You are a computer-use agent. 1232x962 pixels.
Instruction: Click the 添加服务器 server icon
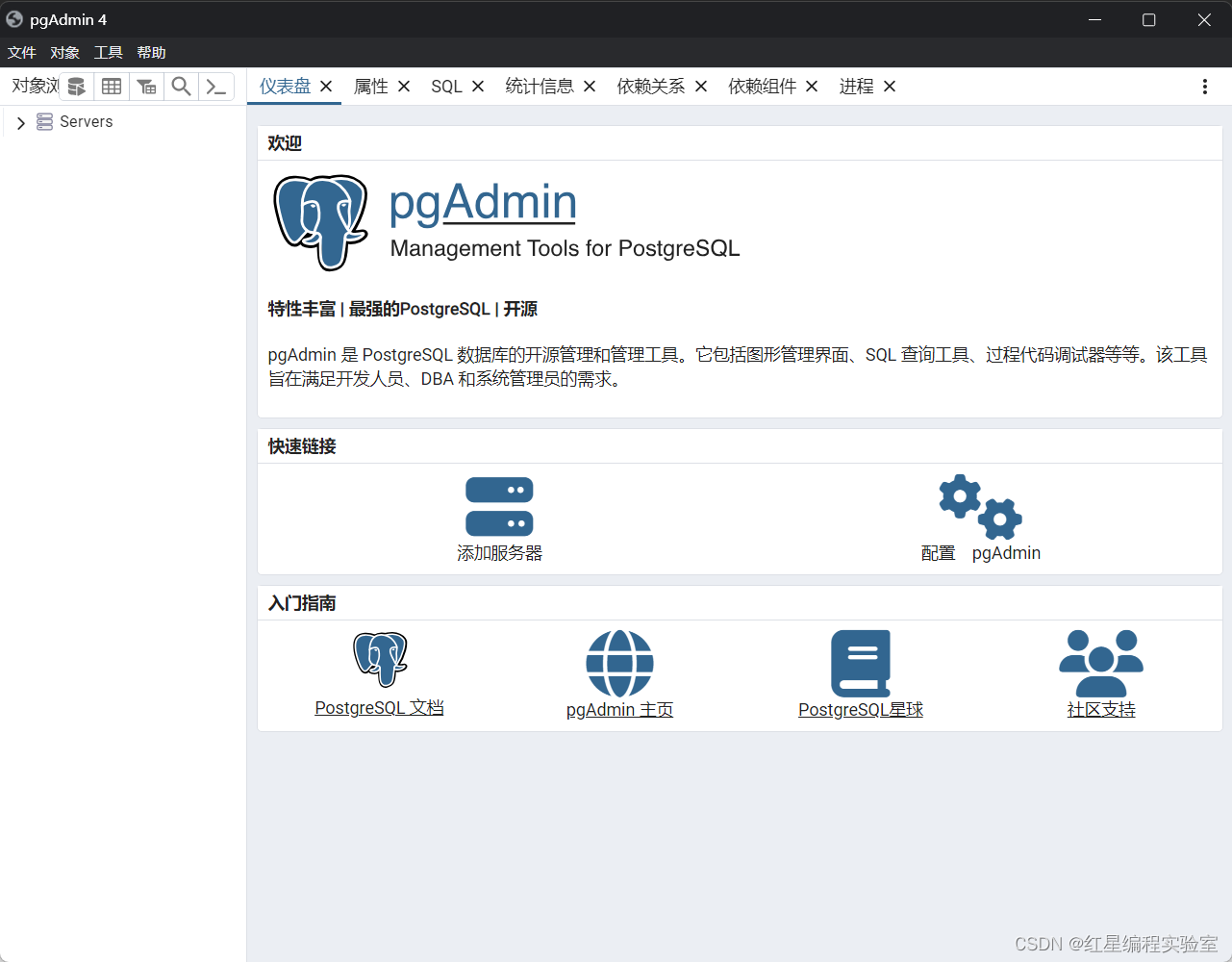499,506
